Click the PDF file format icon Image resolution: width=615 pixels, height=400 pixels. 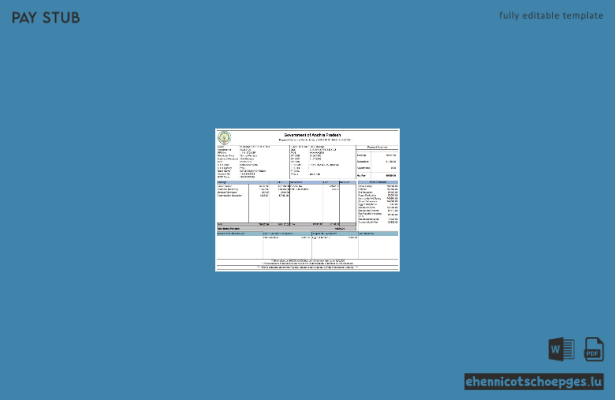594,349
